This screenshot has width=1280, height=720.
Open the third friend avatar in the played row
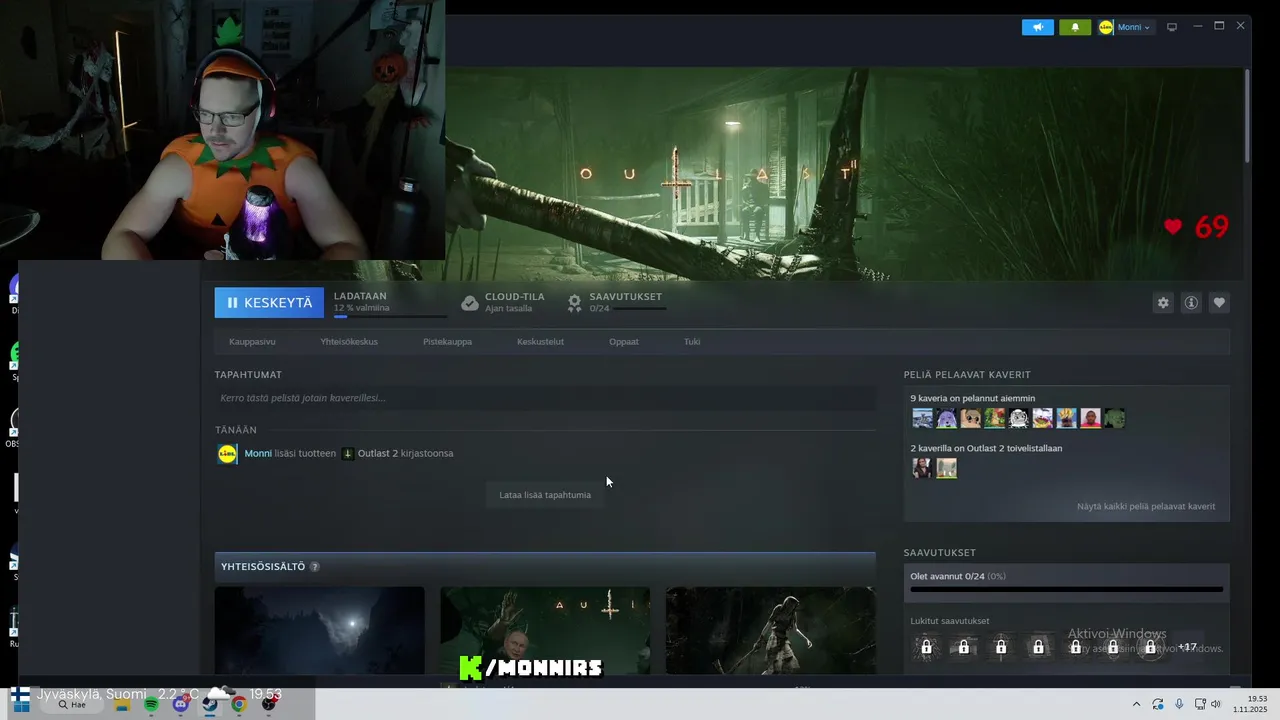tap(970, 418)
